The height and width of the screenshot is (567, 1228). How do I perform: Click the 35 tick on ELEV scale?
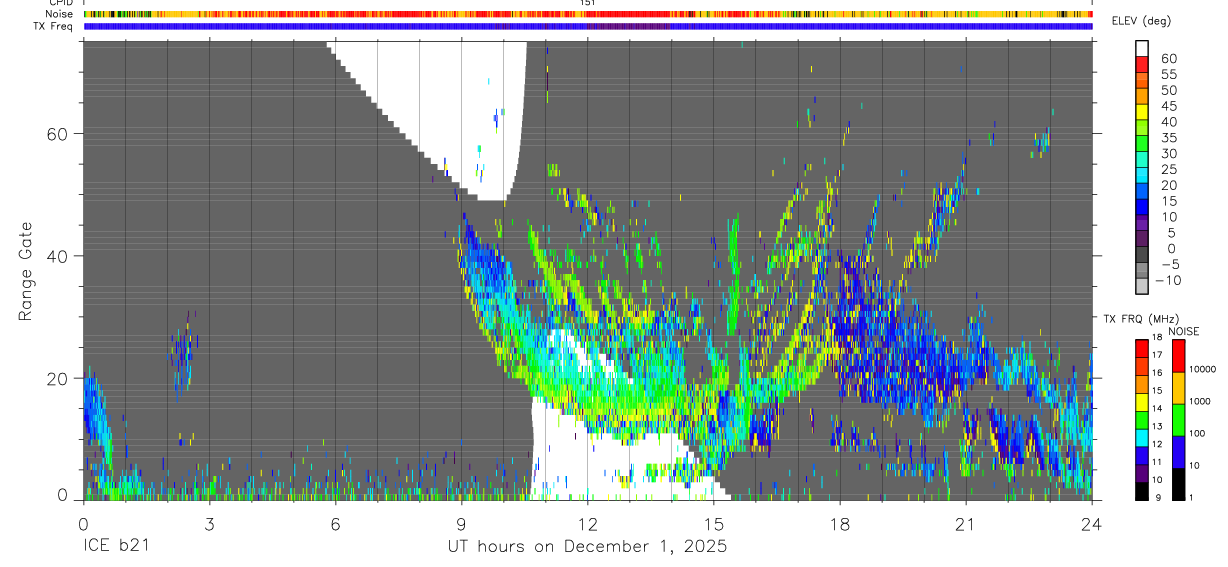point(1169,138)
